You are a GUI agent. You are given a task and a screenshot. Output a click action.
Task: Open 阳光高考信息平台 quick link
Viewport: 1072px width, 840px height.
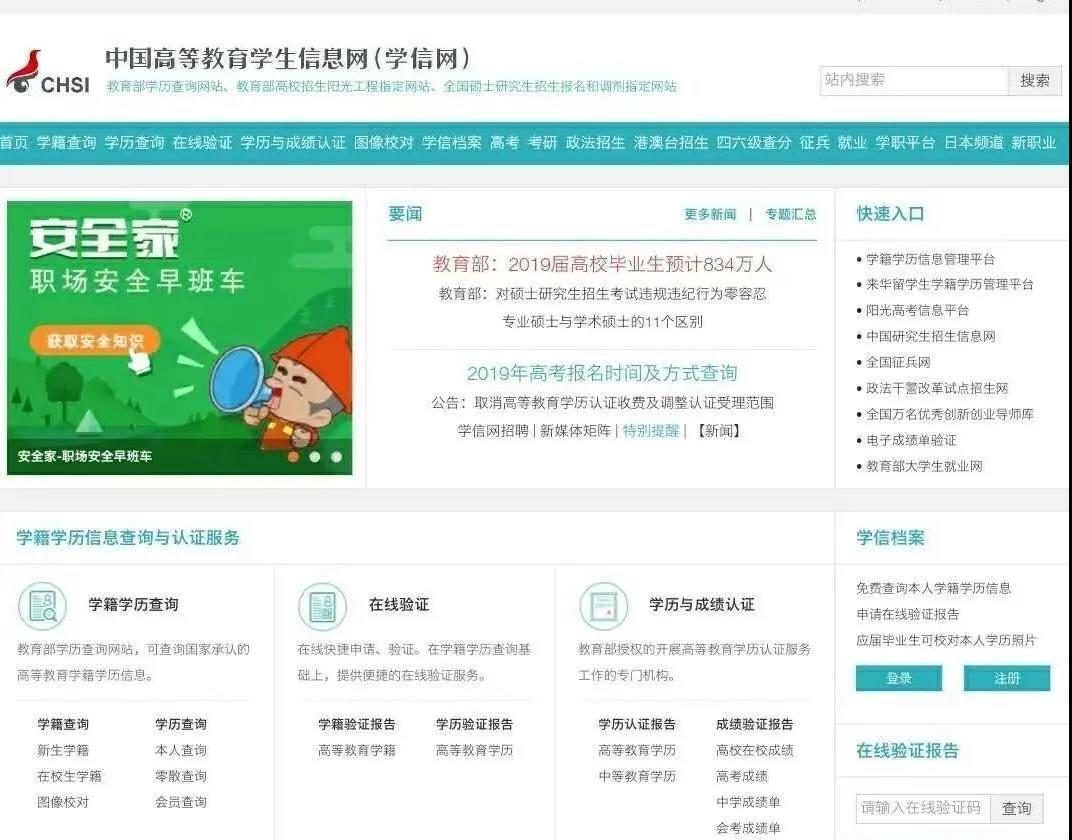coord(917,311)
